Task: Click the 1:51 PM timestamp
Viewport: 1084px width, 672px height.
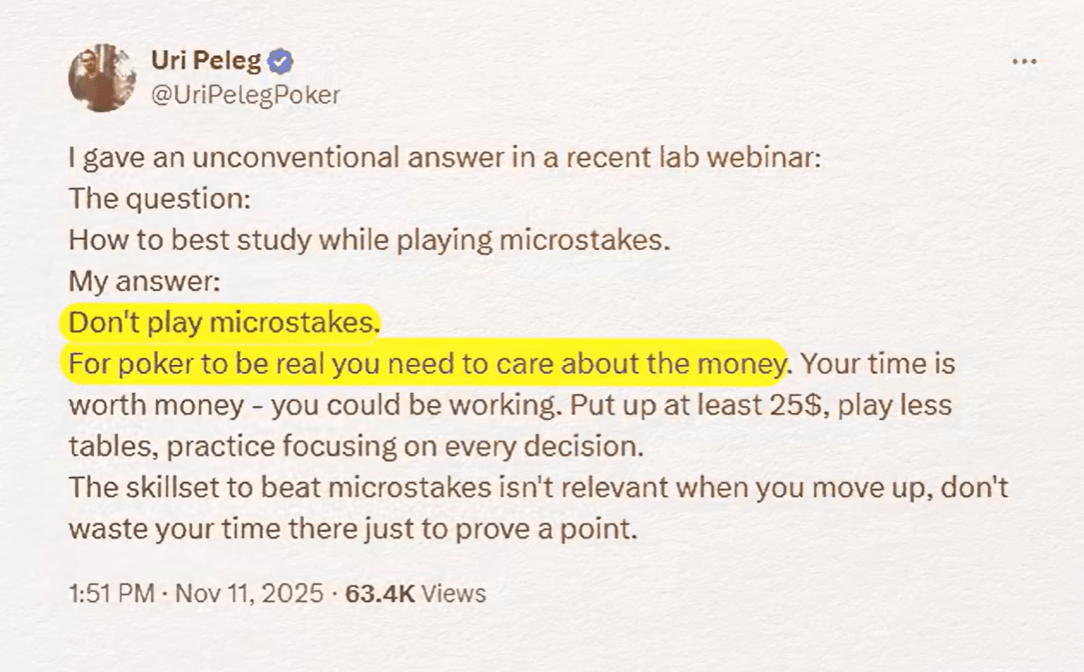Action: (111, 593)
